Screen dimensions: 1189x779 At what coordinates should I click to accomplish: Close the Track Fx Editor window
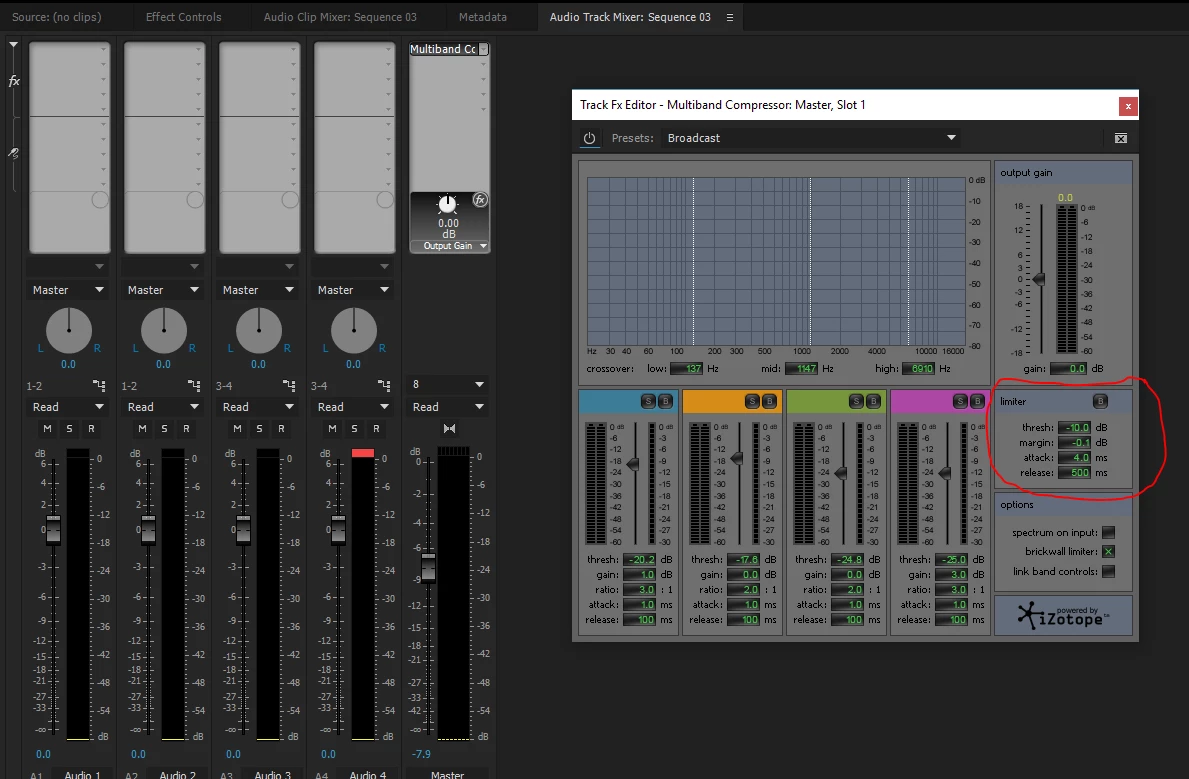1128,105
